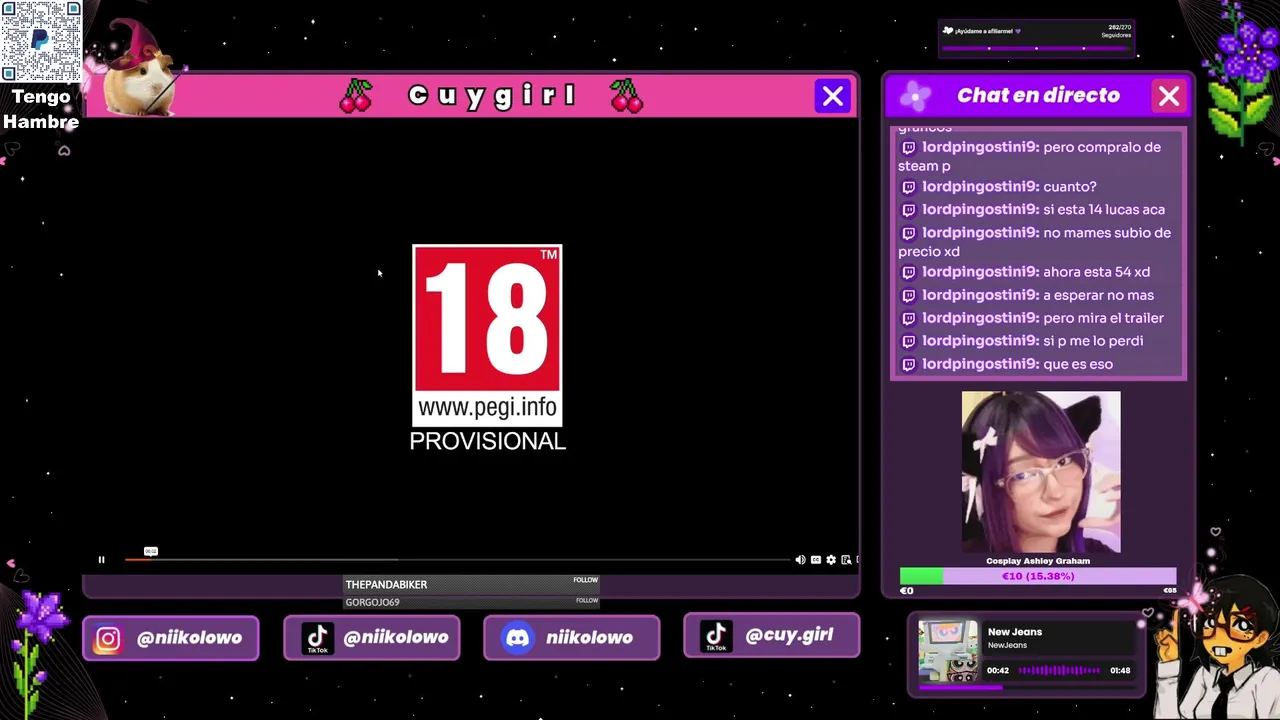Click the Twitch icon beside "si esta 14 lucas aca"
Image resolution: width=1280 pixels, height=720 pixels.
(x=908, y=210)
